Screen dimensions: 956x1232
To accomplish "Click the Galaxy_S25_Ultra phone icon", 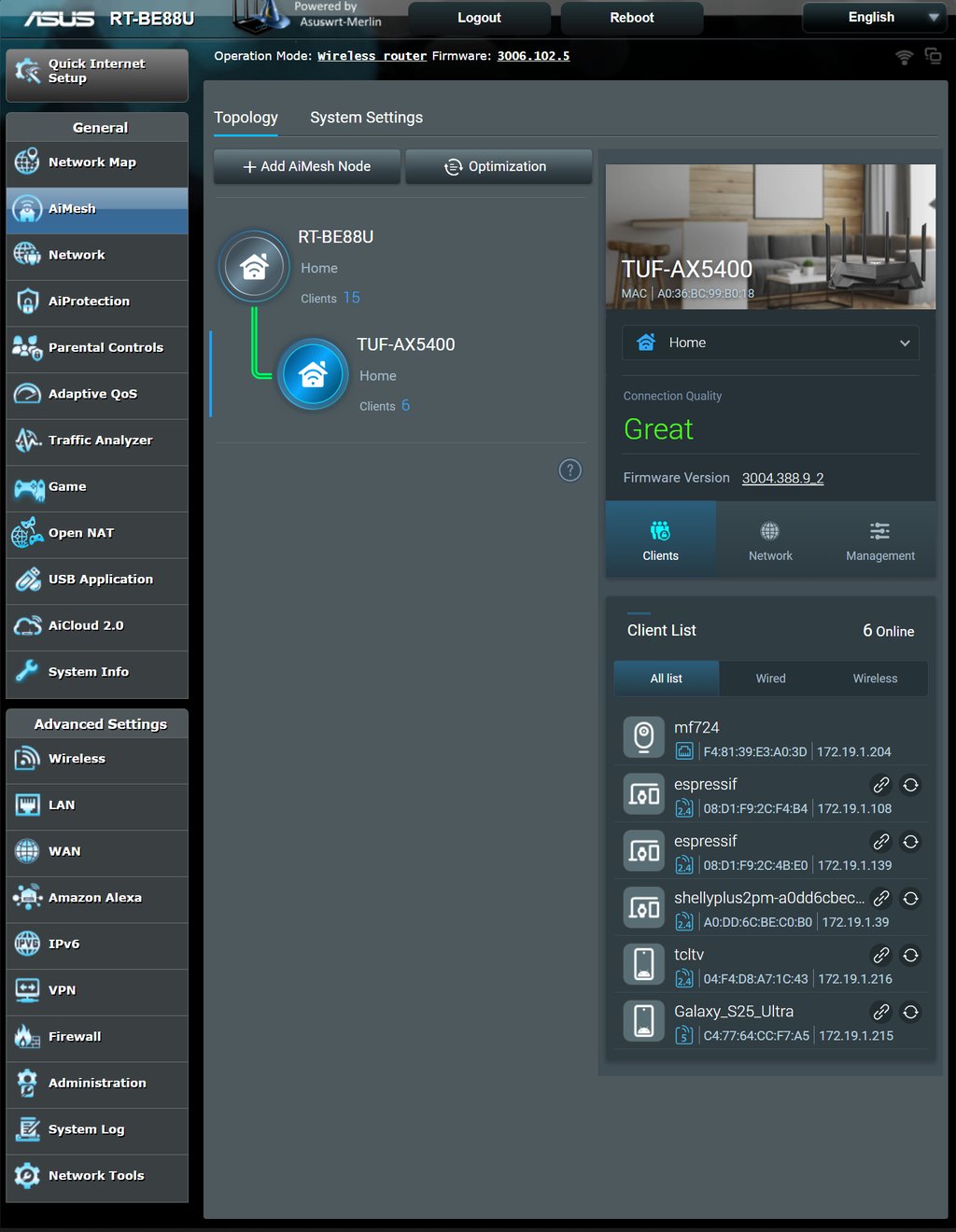I will coord(643,1021).
